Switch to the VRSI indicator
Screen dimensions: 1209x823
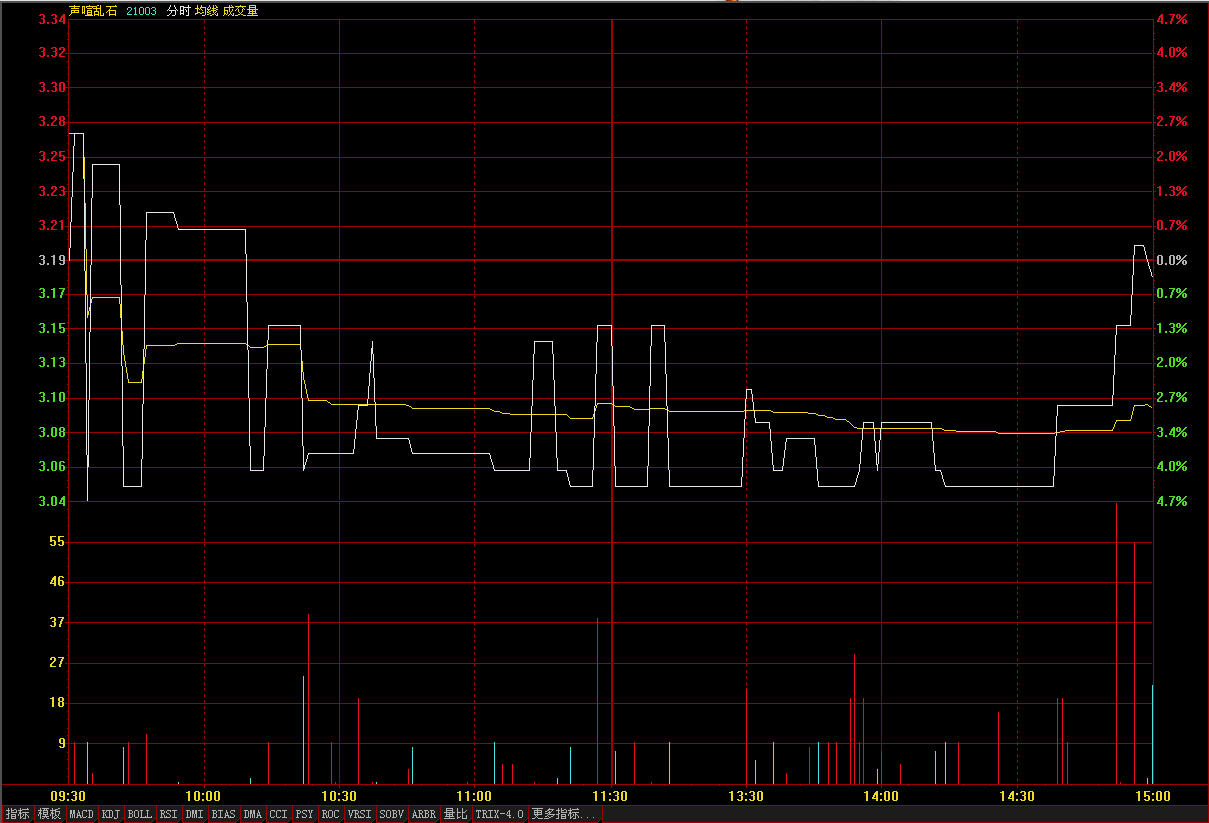[x=360, y=814]
